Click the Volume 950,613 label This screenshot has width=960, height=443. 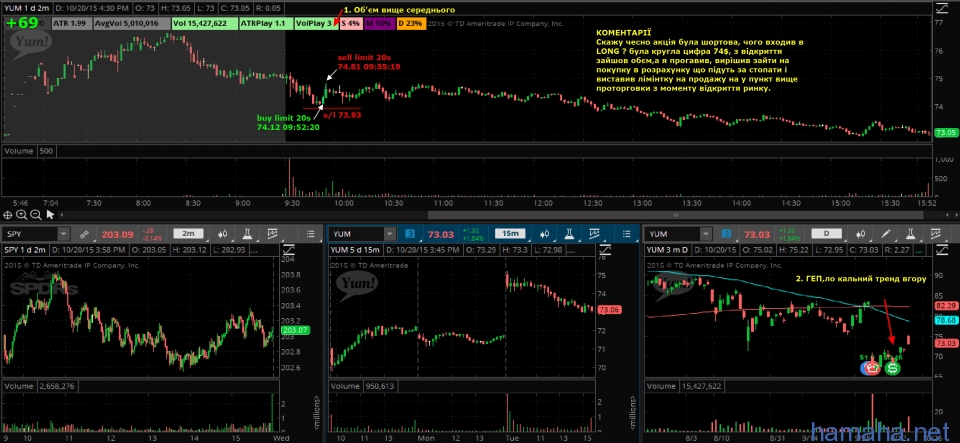[x=362, y=386]
